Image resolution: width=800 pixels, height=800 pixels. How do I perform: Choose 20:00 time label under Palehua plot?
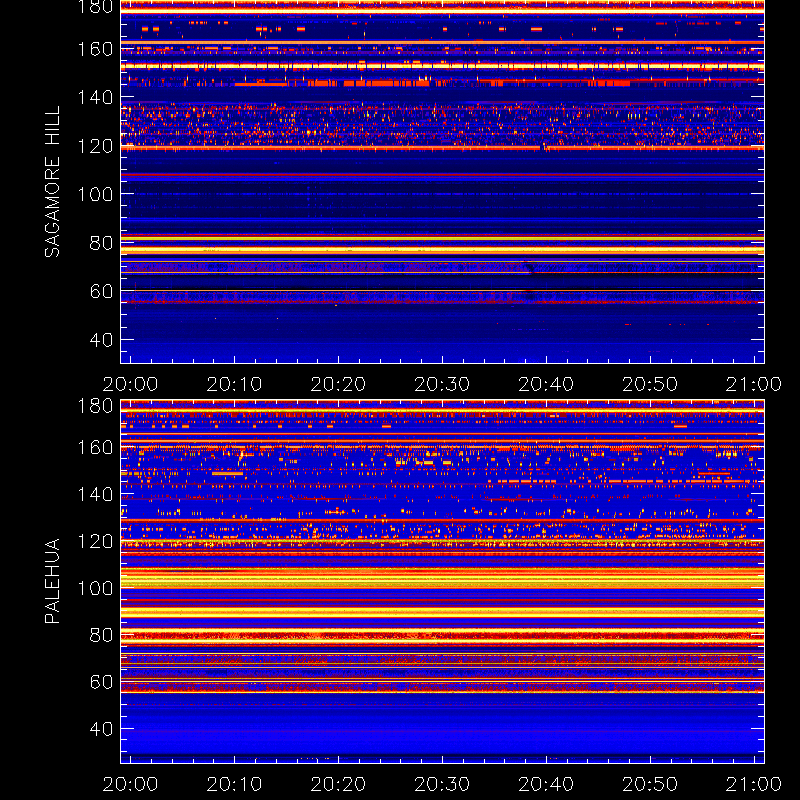click(x=131, y=784)
